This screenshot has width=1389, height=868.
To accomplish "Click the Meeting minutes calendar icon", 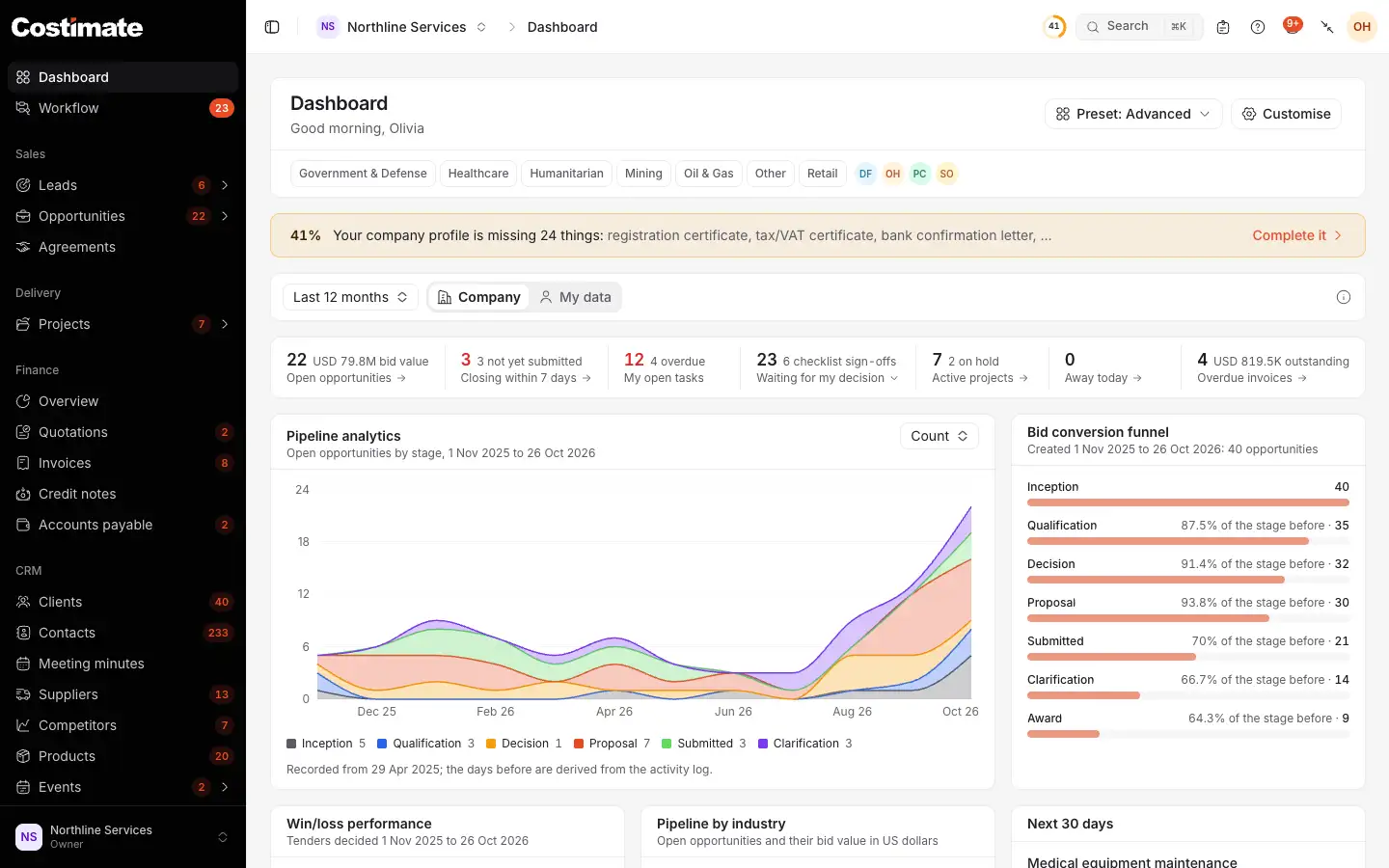I will (23, 664).
